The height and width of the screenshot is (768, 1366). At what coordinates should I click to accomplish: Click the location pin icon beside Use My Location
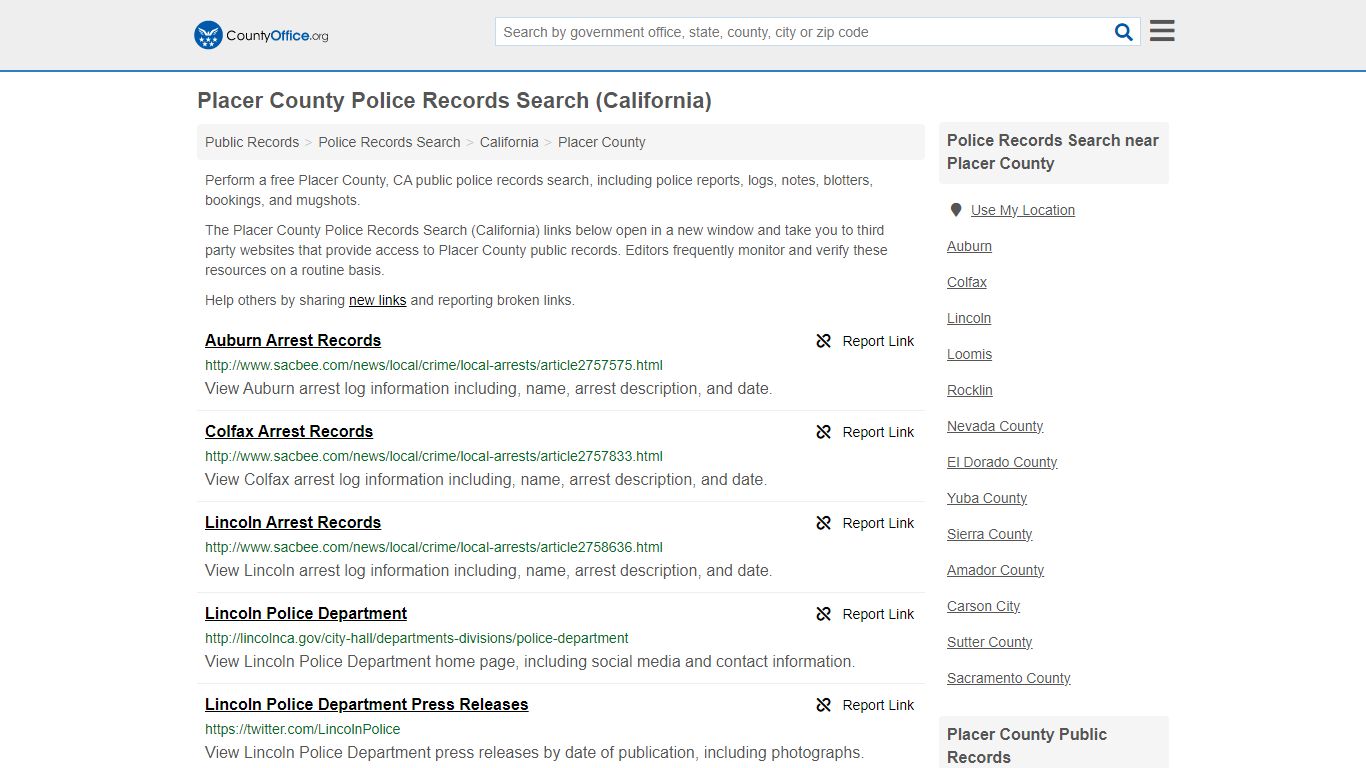(956, 210)
